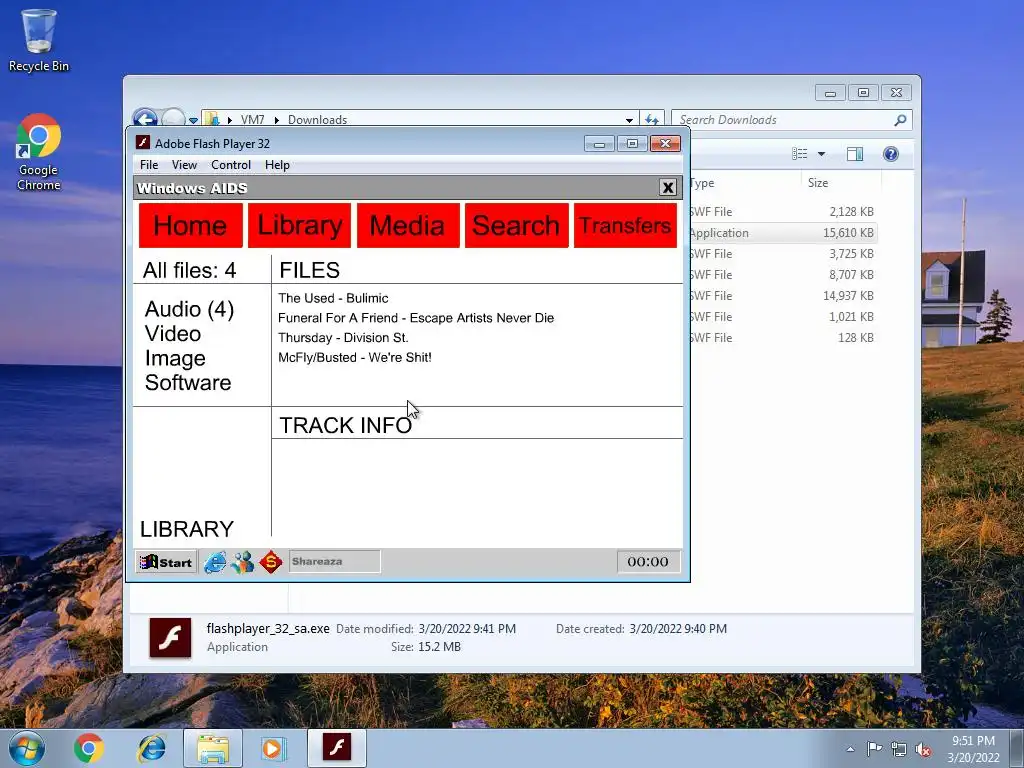This screenshot has height=768, width=1024.
Task: Select the Video category
Action: pos(172,334)
